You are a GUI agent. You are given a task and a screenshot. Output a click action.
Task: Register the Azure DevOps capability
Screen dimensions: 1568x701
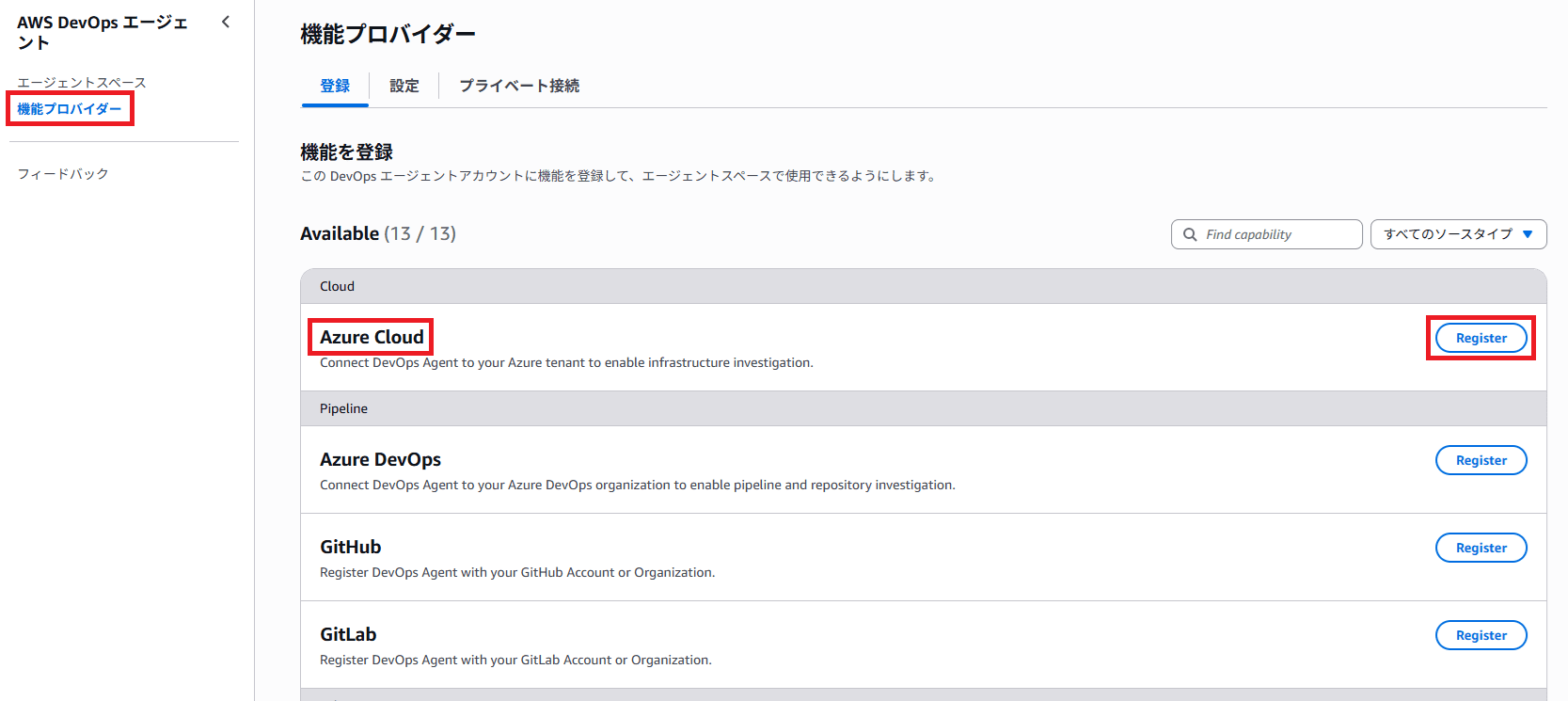tap(1481, 460)
